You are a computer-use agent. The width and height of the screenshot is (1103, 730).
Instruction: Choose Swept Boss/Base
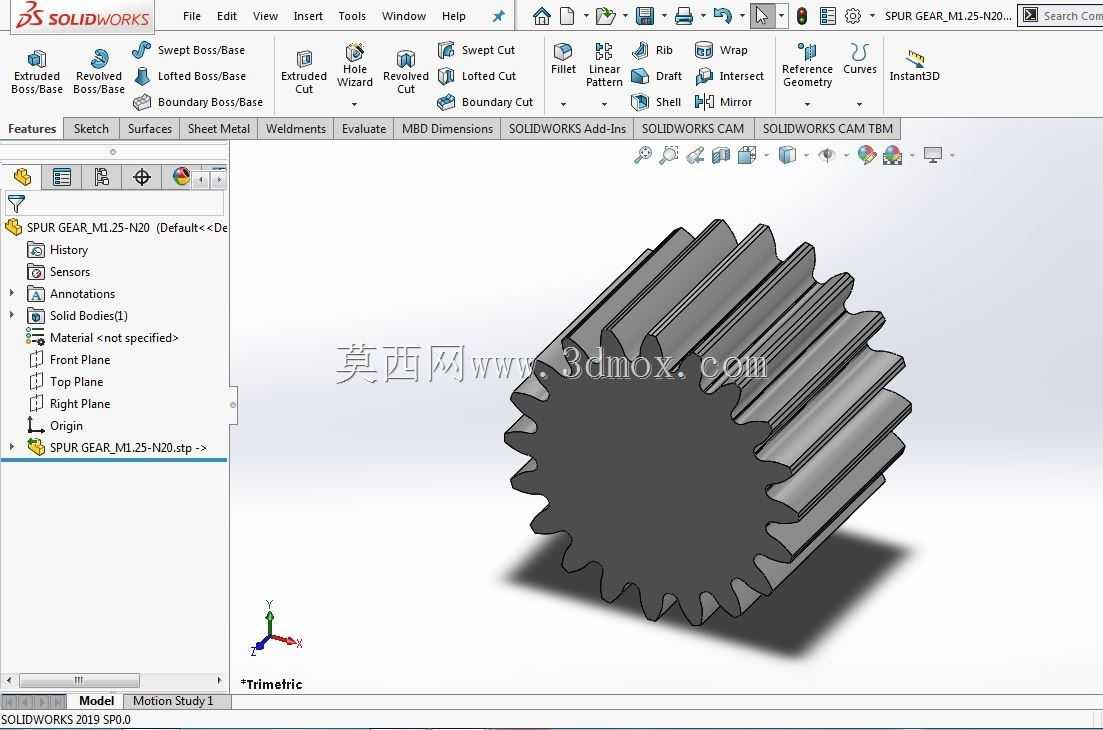(189, 50)
